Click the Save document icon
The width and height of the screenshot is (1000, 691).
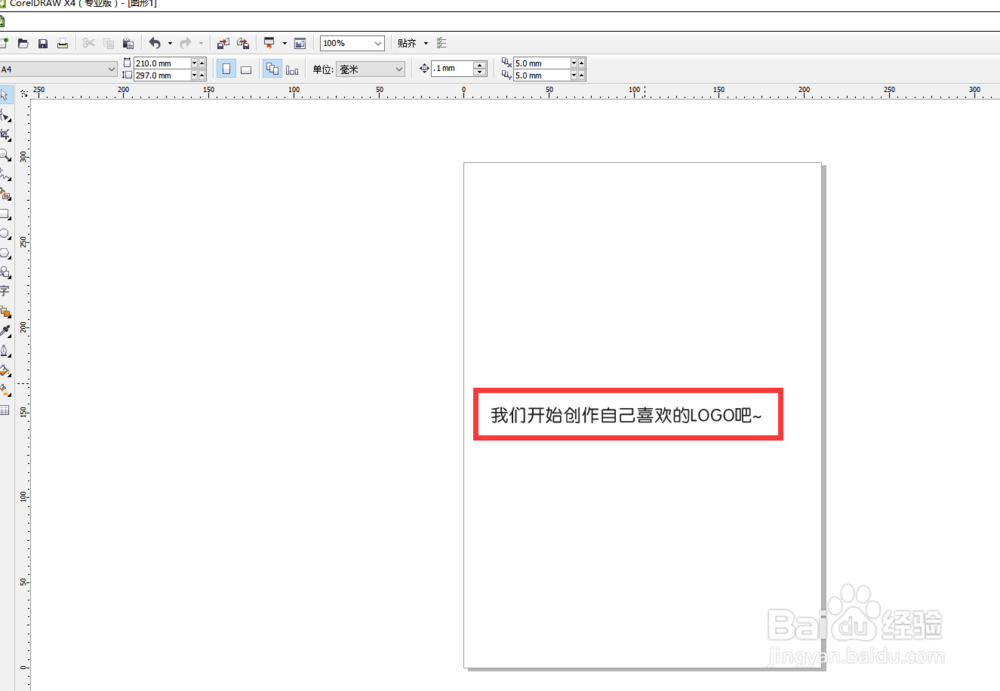click(x=42, y=43)
